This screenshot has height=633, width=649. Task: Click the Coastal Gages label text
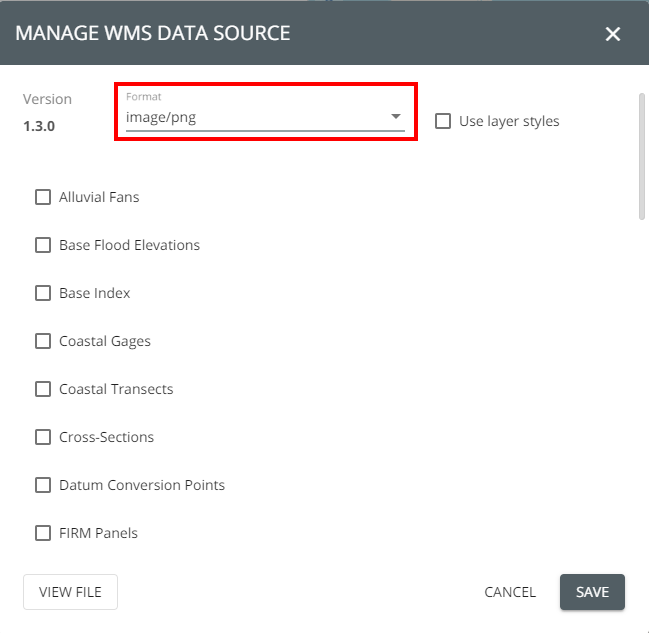pos(105,342)
